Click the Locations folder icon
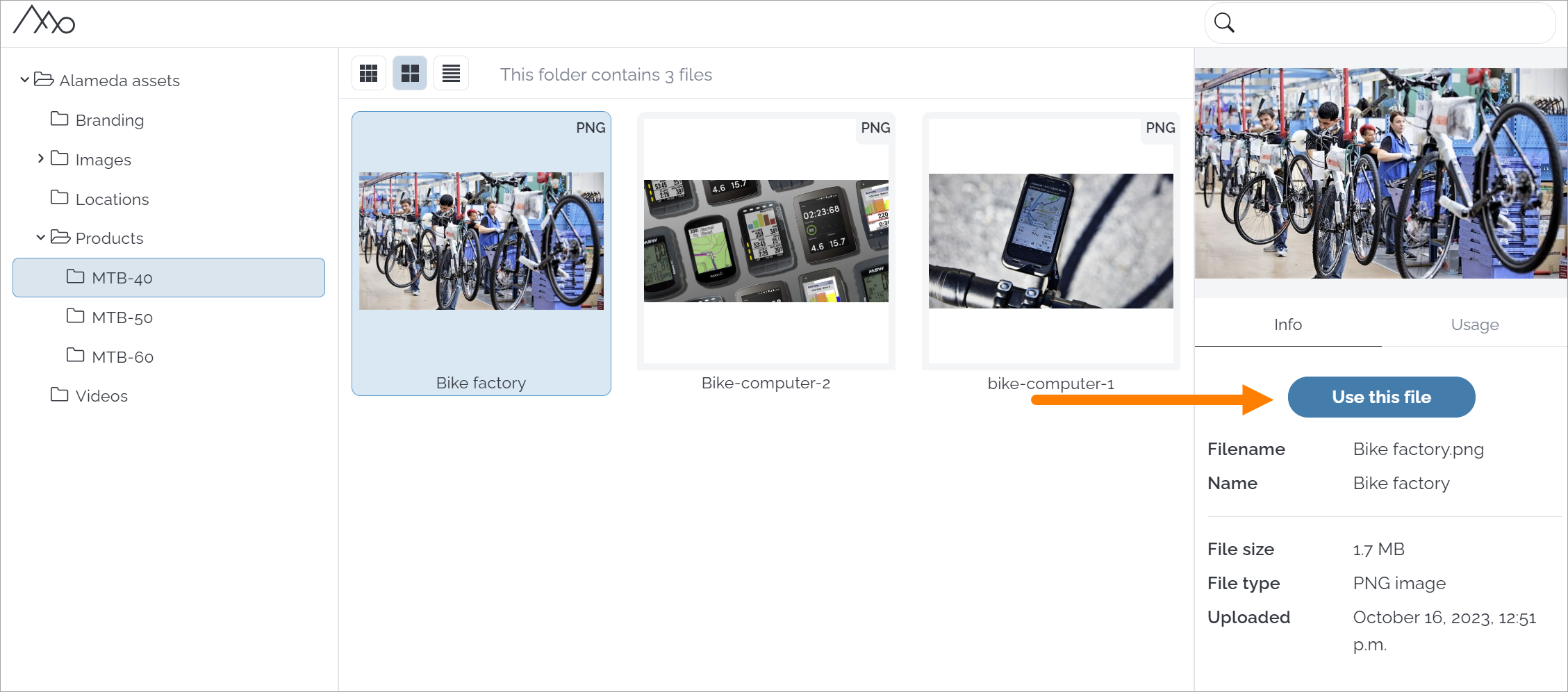This screenshot has width=1568, height=692. coord(60,198)
